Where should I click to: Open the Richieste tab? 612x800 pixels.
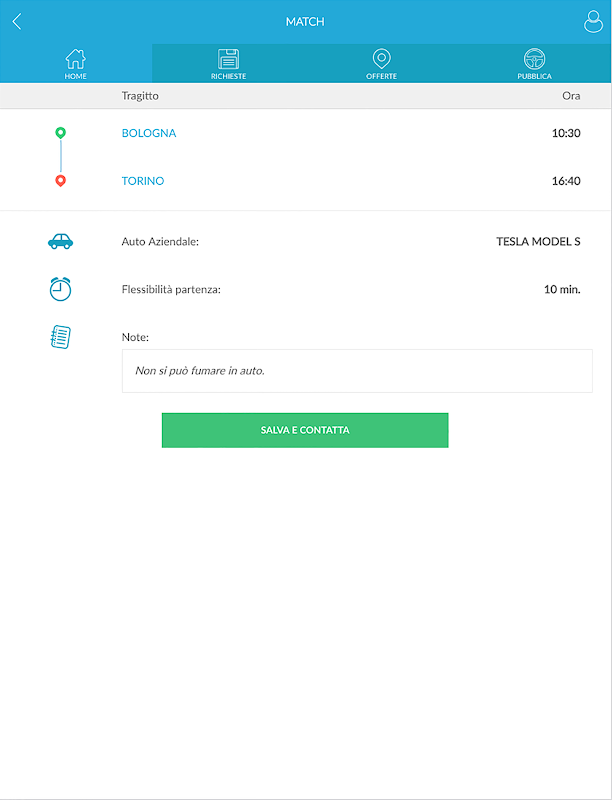point(228,64)
